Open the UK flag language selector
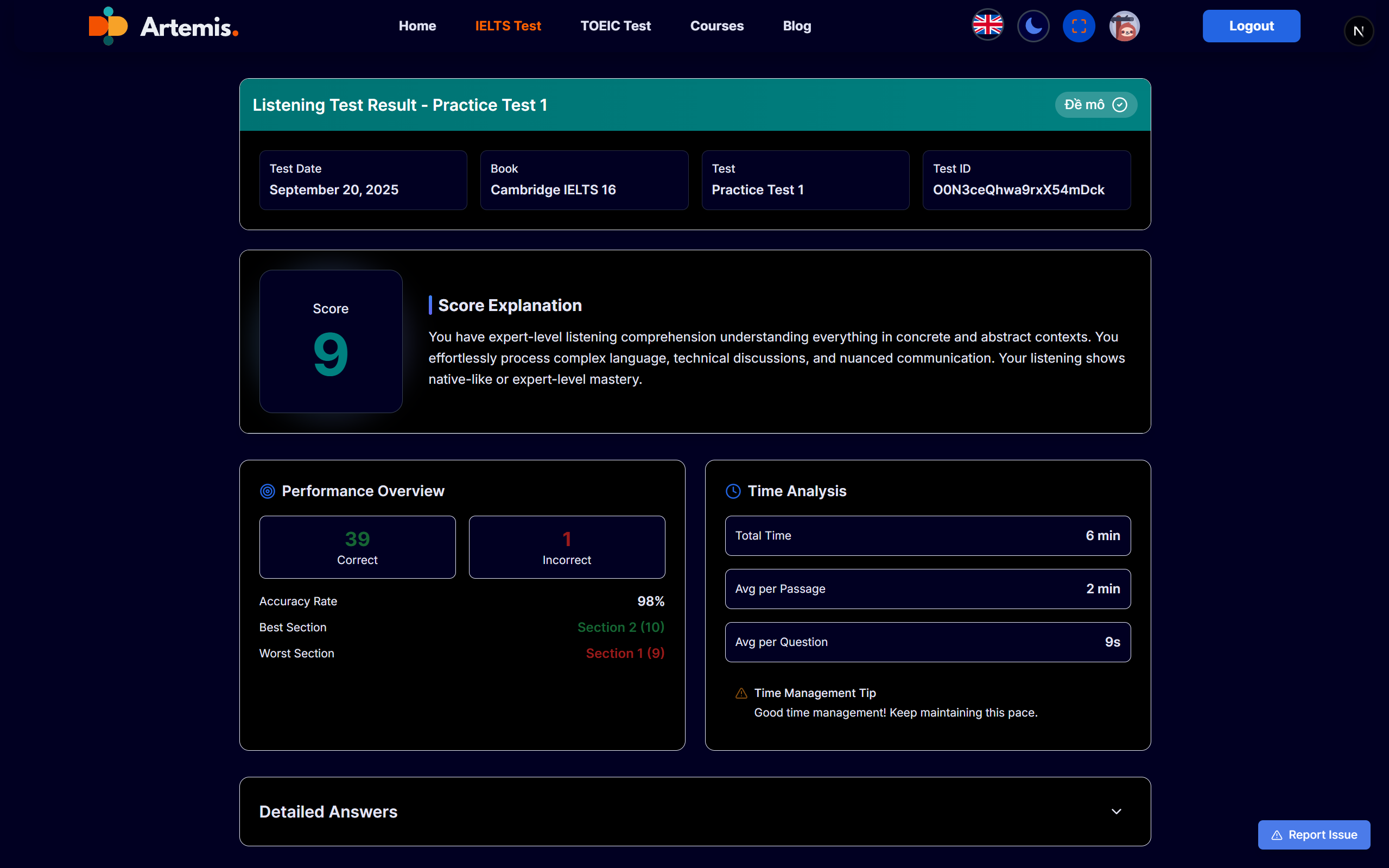Image resolution: width=1389 pixels, height=868 pixels. pos(987,26)
